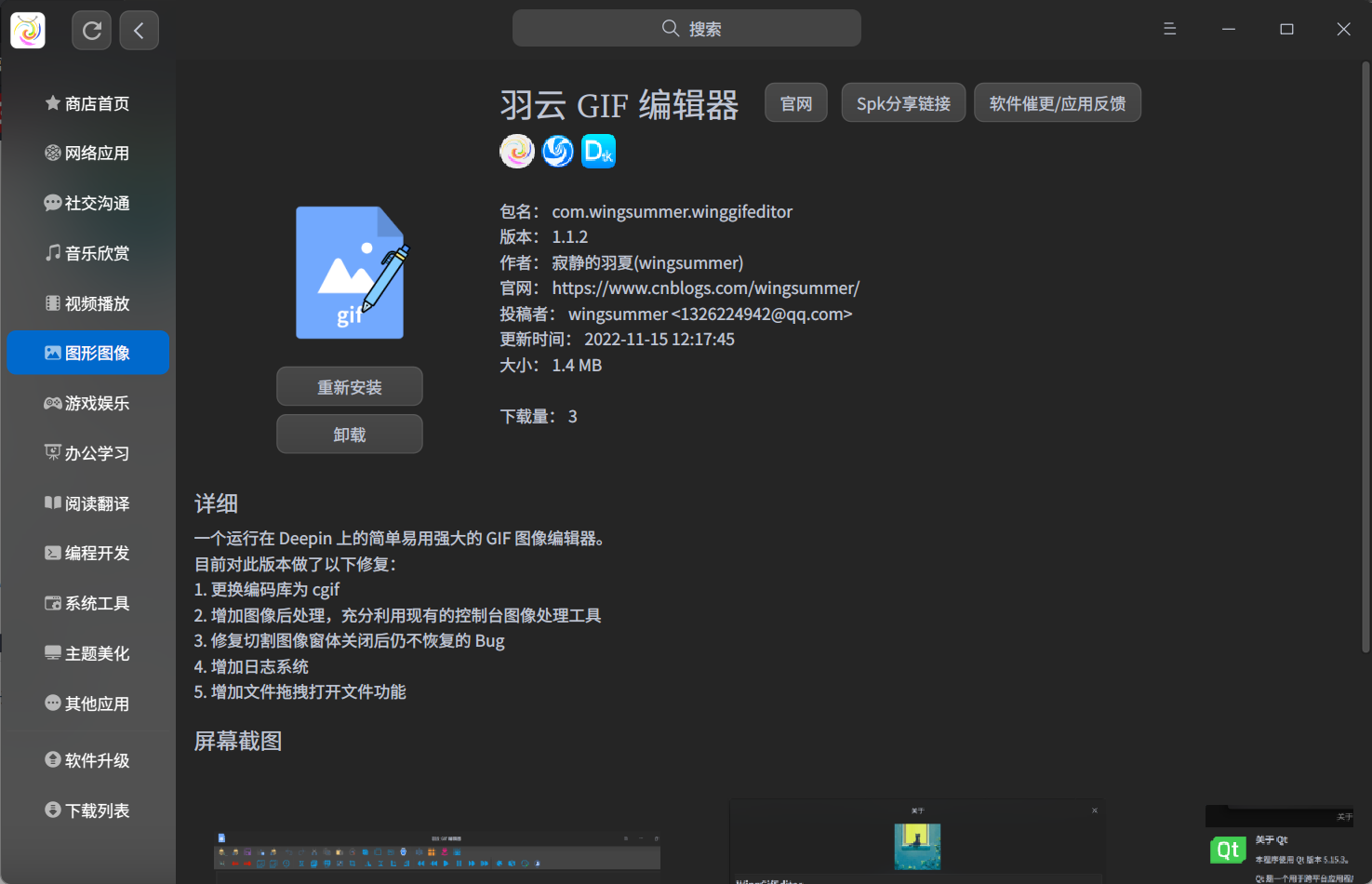Open the 软件升级 page
This screenshot has height=884, width=1372.
(87, 760)
